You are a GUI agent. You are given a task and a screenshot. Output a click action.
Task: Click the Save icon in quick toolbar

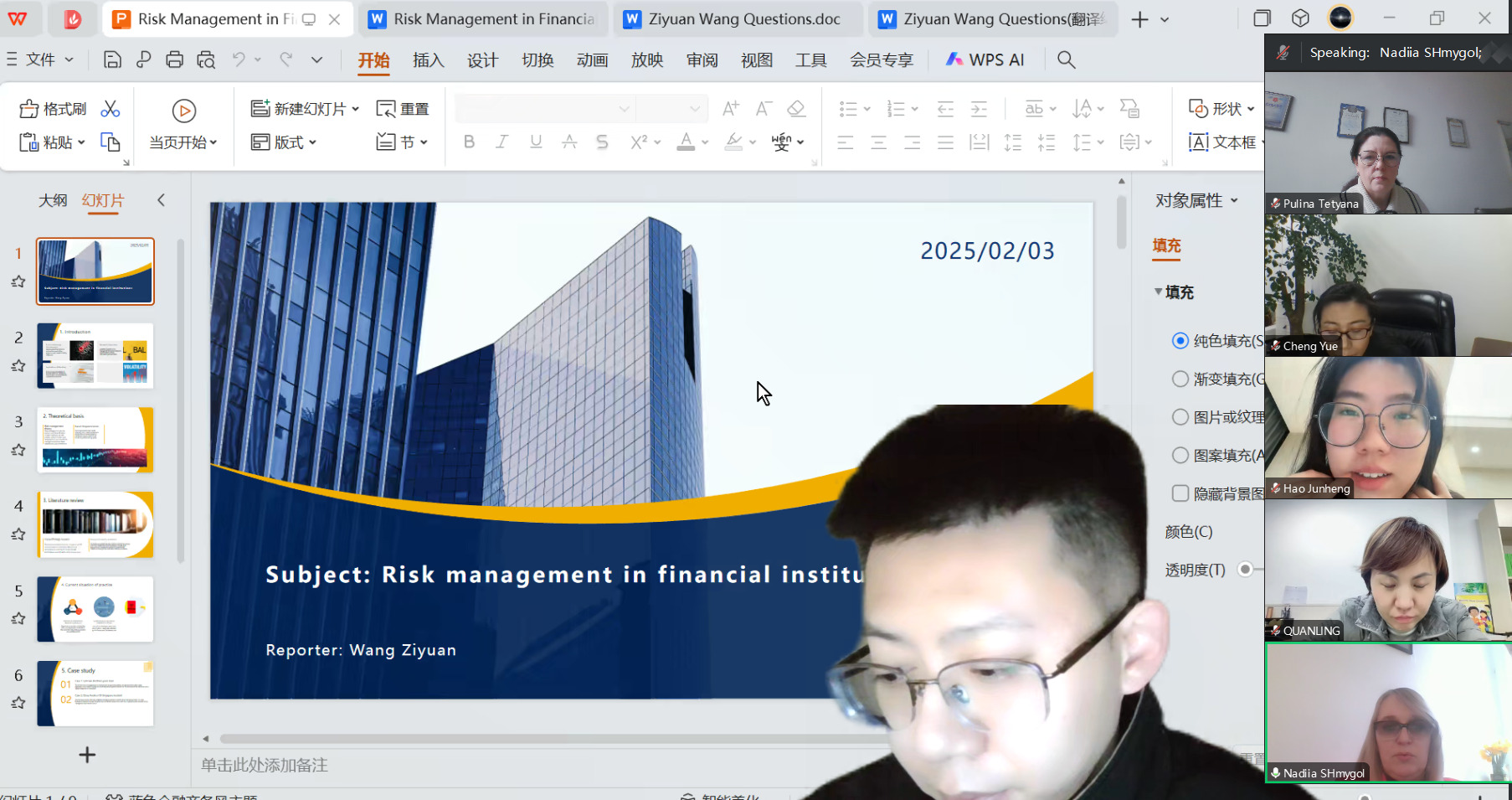pos(112,59)
